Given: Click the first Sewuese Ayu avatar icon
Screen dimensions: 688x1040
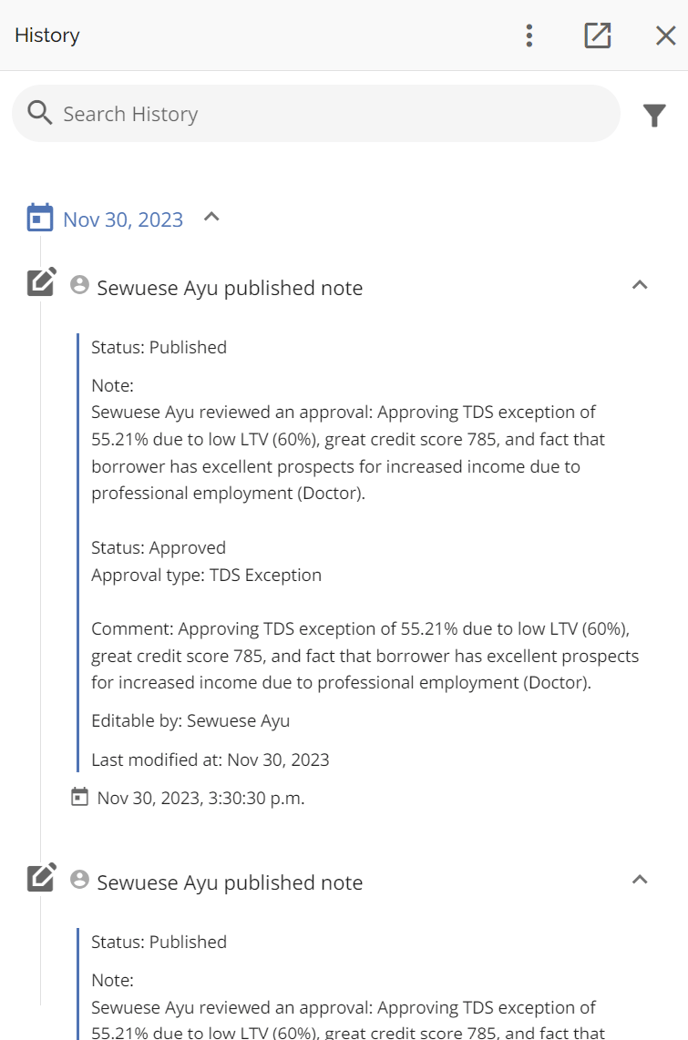Looking at the screenshot, I should tap(80, 285).
